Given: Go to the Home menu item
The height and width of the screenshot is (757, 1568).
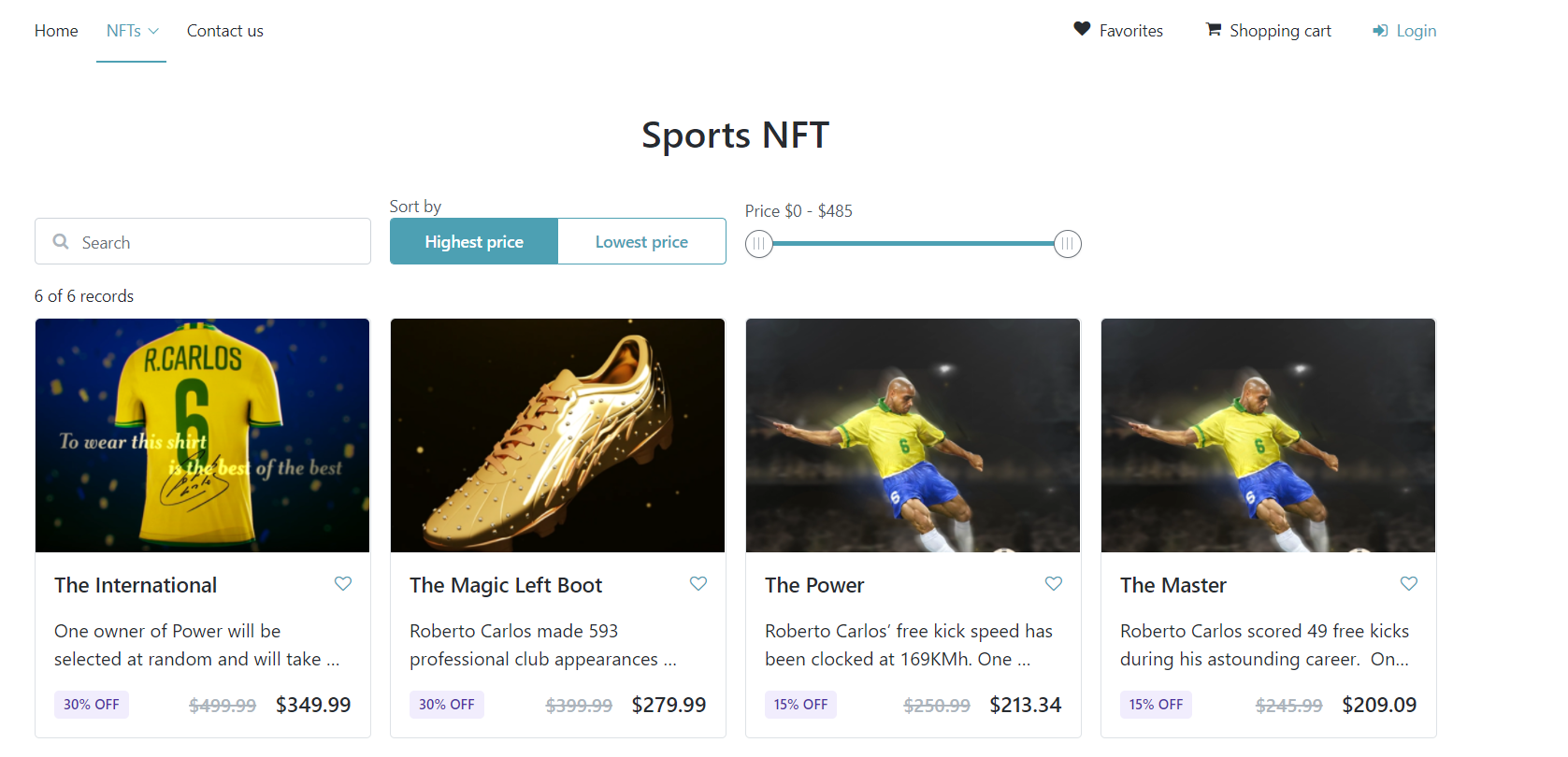Looking at the screenshot, I should pos(56,31).
